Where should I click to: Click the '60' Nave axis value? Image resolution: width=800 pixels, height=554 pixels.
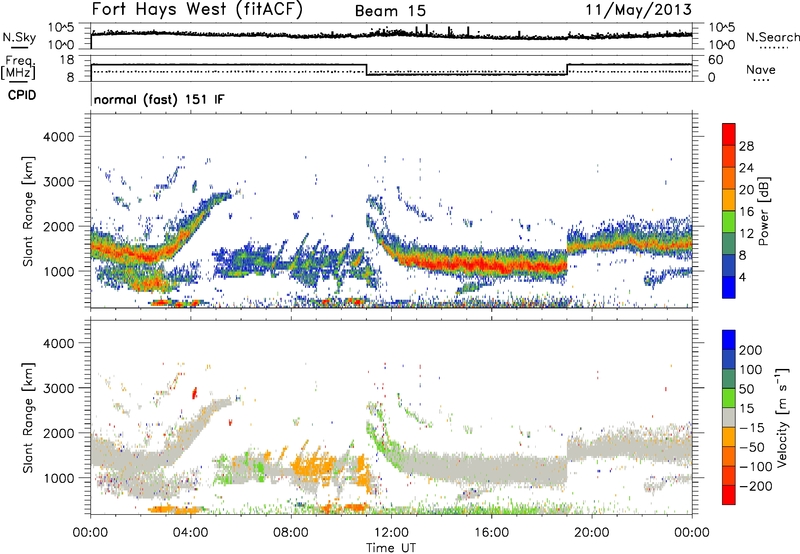716,60
